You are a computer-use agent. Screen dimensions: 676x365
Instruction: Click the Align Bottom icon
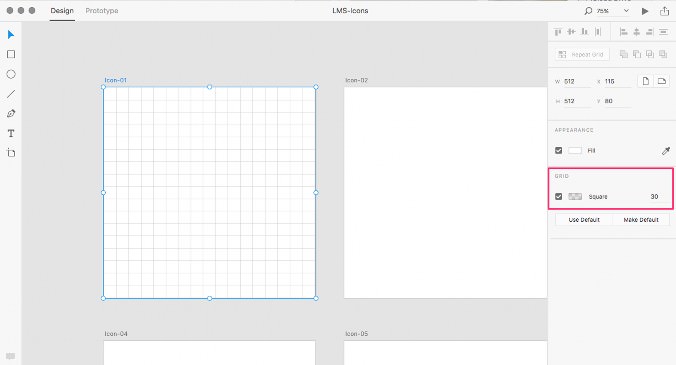585,31
